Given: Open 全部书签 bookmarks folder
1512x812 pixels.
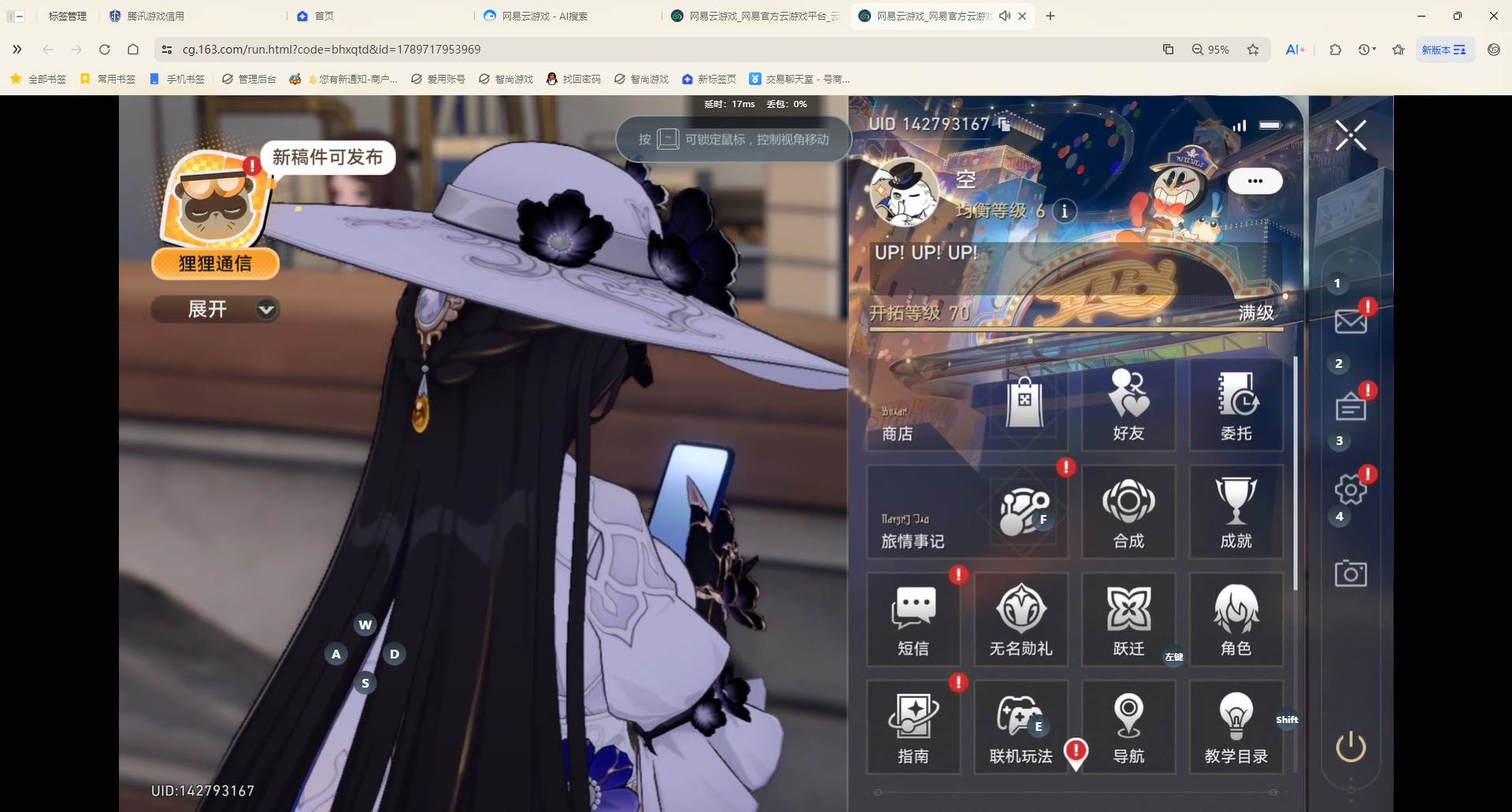Looking at the screenshot, I should point(38,79).
